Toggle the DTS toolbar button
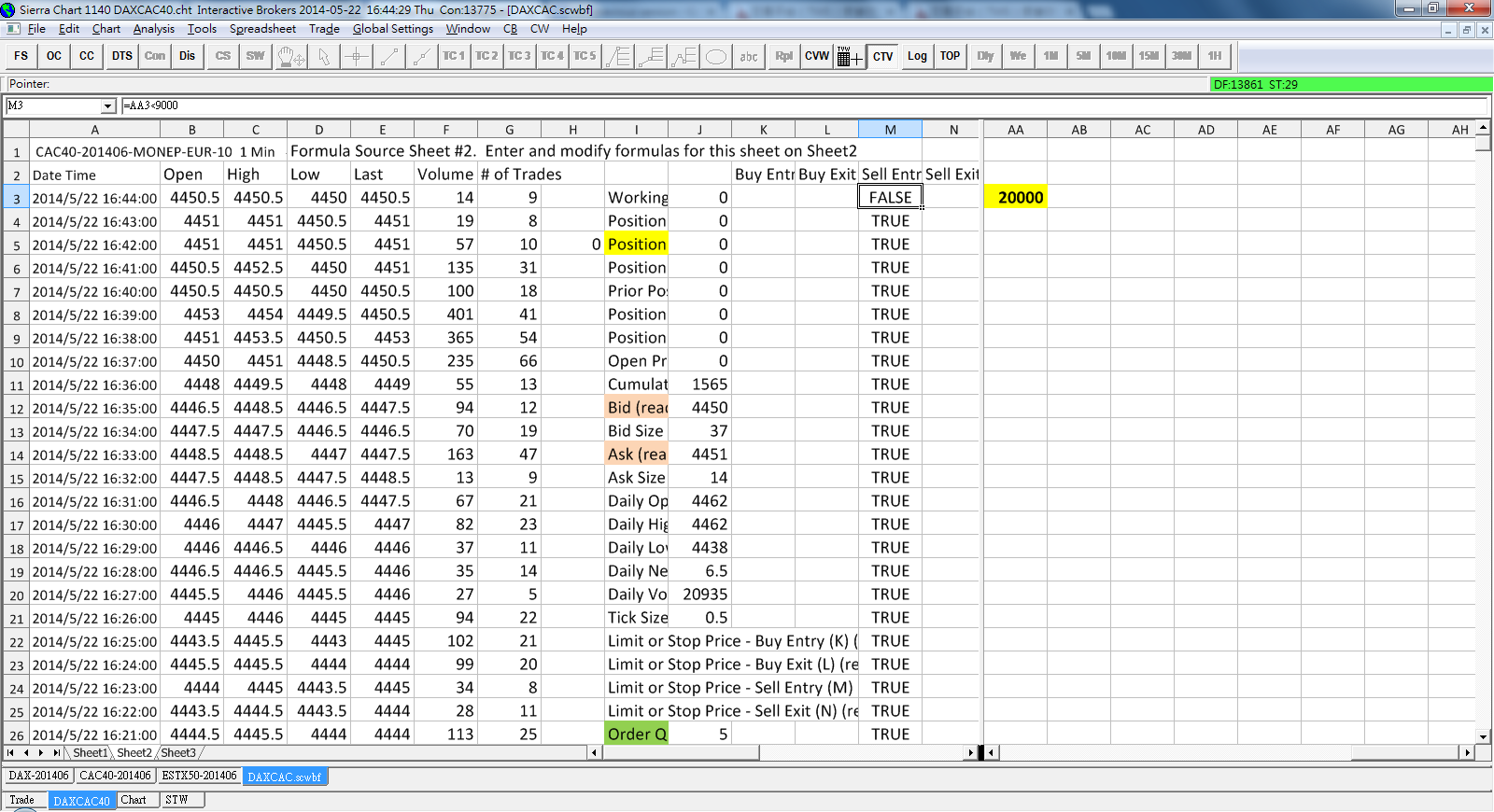 (x=122, y=56)
